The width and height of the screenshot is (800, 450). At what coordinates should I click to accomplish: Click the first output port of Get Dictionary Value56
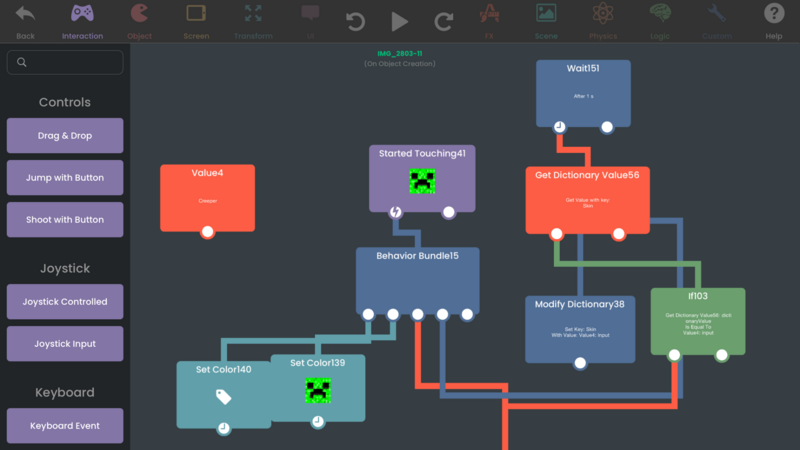pos(557,234)
